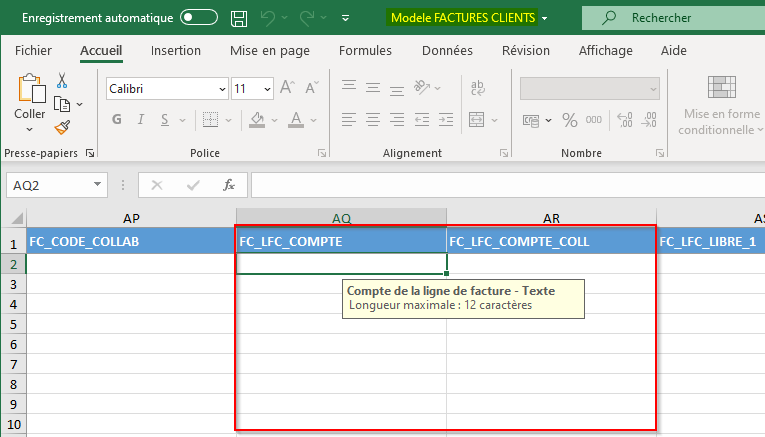Go to the Formules tab
Viewport: 765px width, 437px height.
click(x=365, y=51)
